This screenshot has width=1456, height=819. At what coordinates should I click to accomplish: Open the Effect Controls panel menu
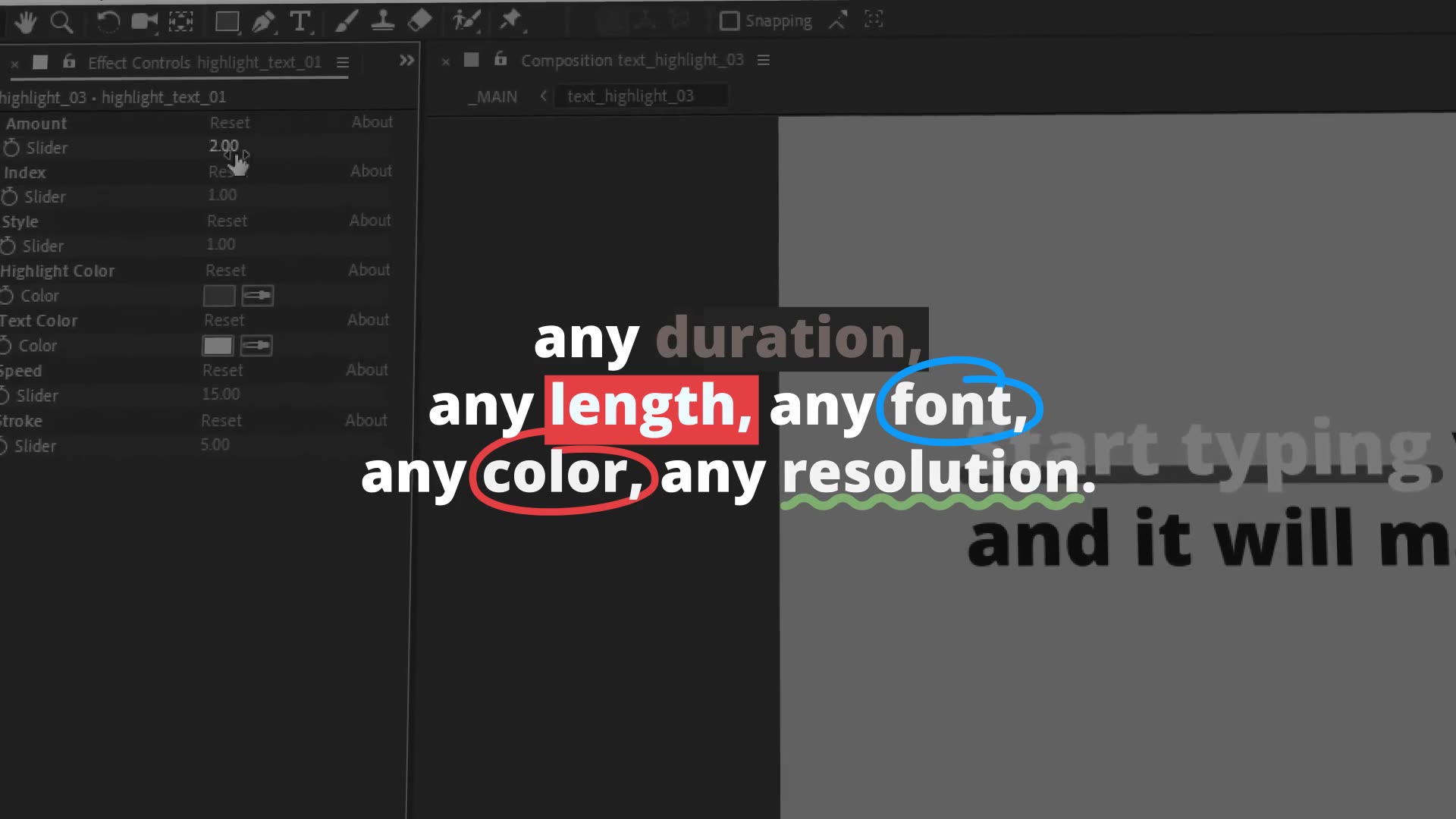point(343,62)
